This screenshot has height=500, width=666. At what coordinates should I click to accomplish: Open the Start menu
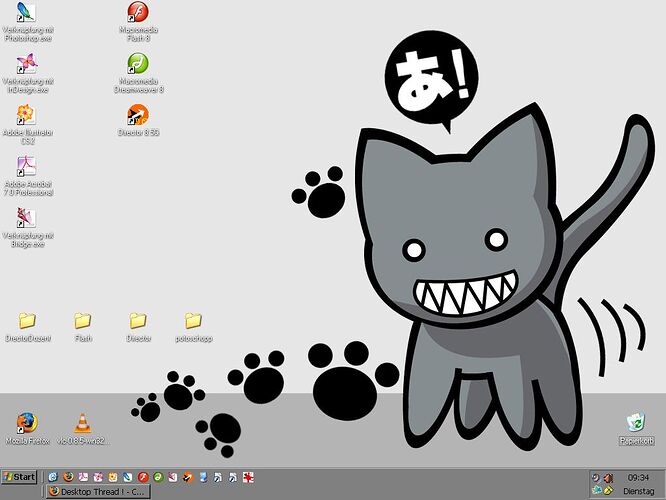pos(19,477)
